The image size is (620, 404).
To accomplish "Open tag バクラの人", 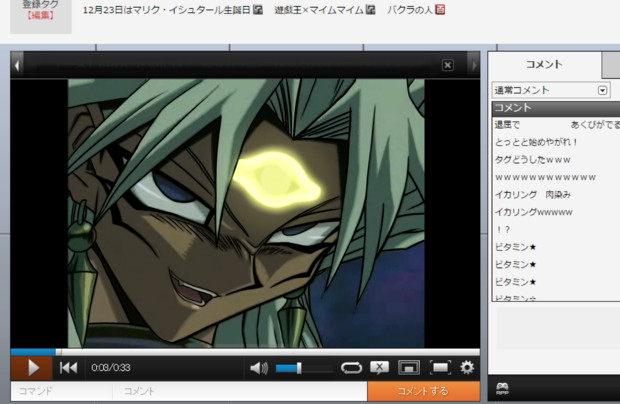I will point(410,10).
